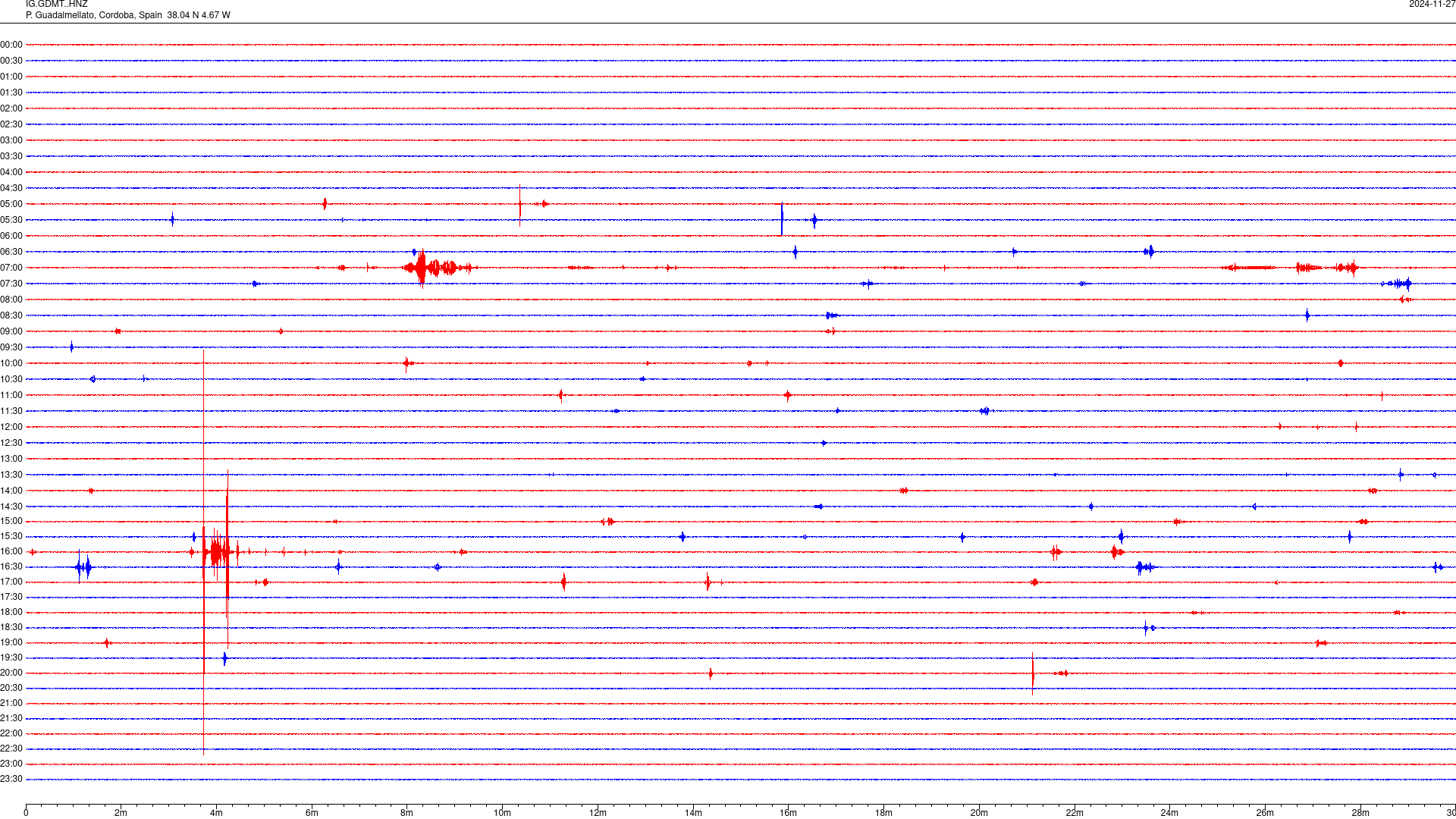Image resolution: width=1456 pixels, height=819 pixels.
Task: Click the station location text Guadalmellato, Cordoba
Action: click(84, 15)
